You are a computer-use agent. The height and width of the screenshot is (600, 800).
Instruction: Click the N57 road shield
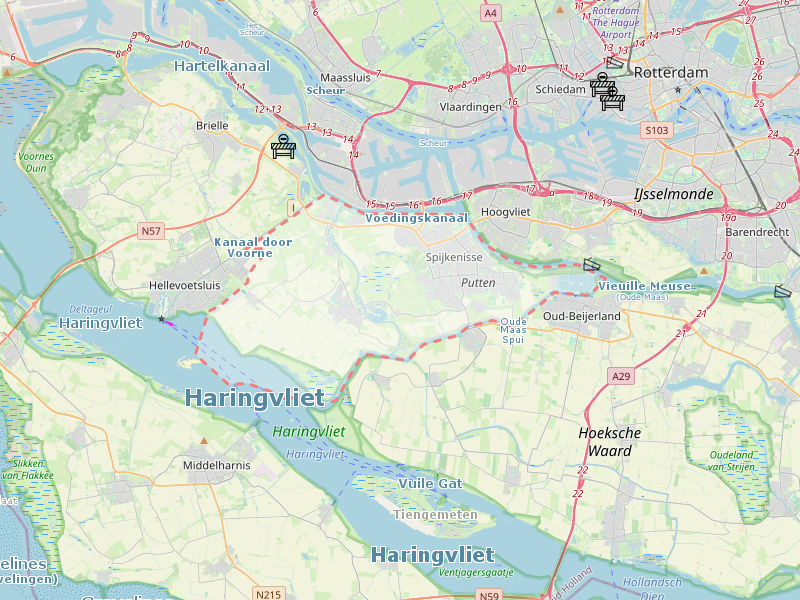[x=151, y=231]
